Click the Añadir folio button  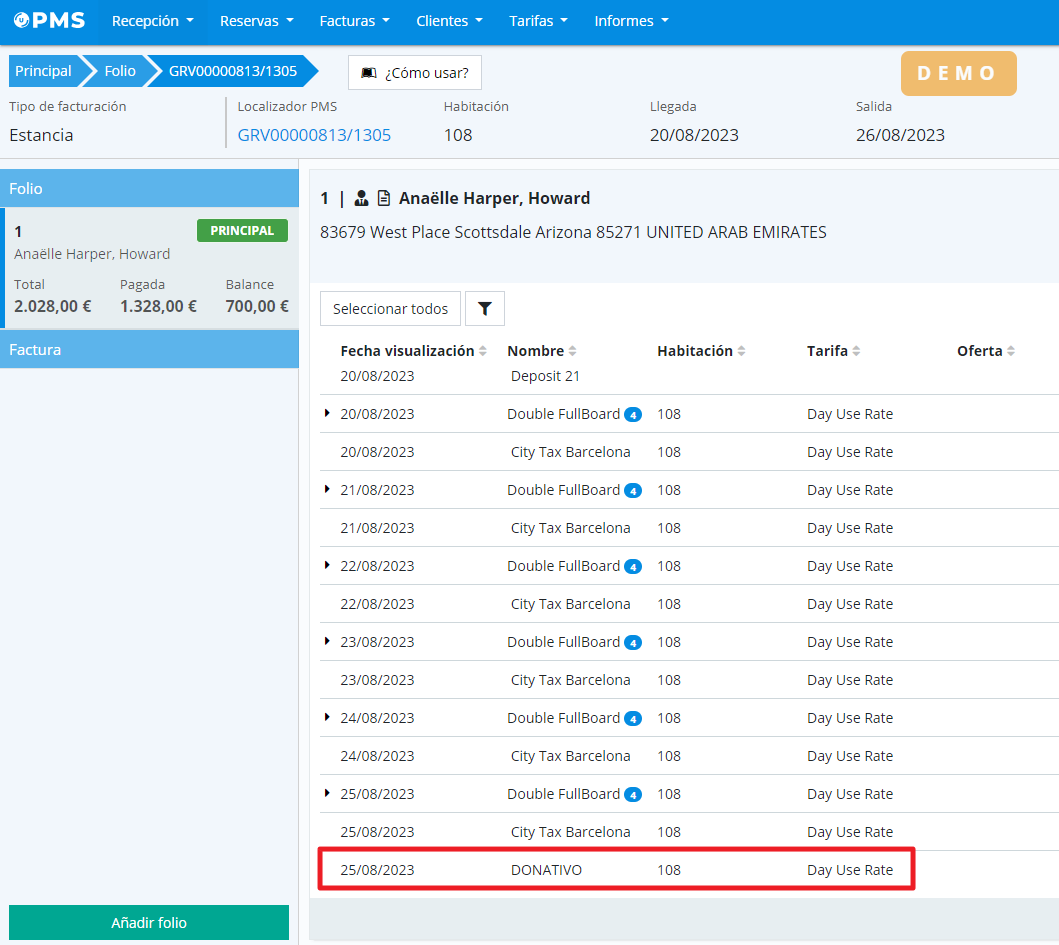[149, 923]
